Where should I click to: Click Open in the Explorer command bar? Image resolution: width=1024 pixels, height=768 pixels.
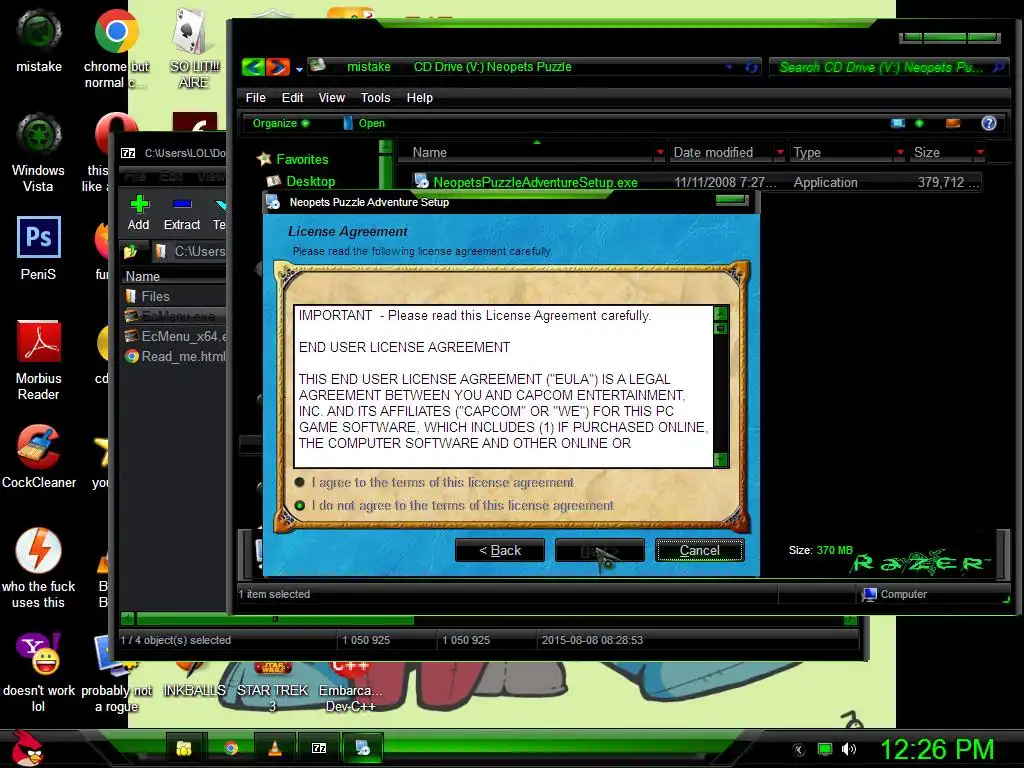coord(364,123)
